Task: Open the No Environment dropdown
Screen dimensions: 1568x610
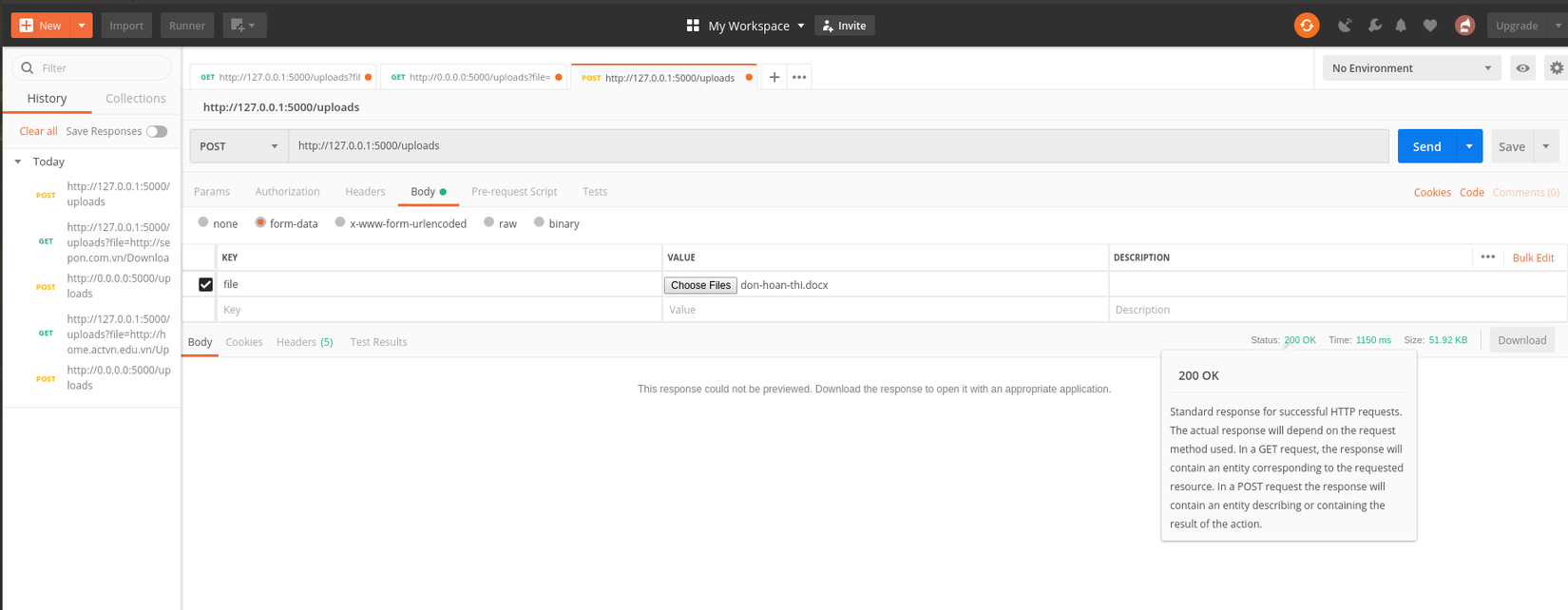Action: coord(1411,68)
